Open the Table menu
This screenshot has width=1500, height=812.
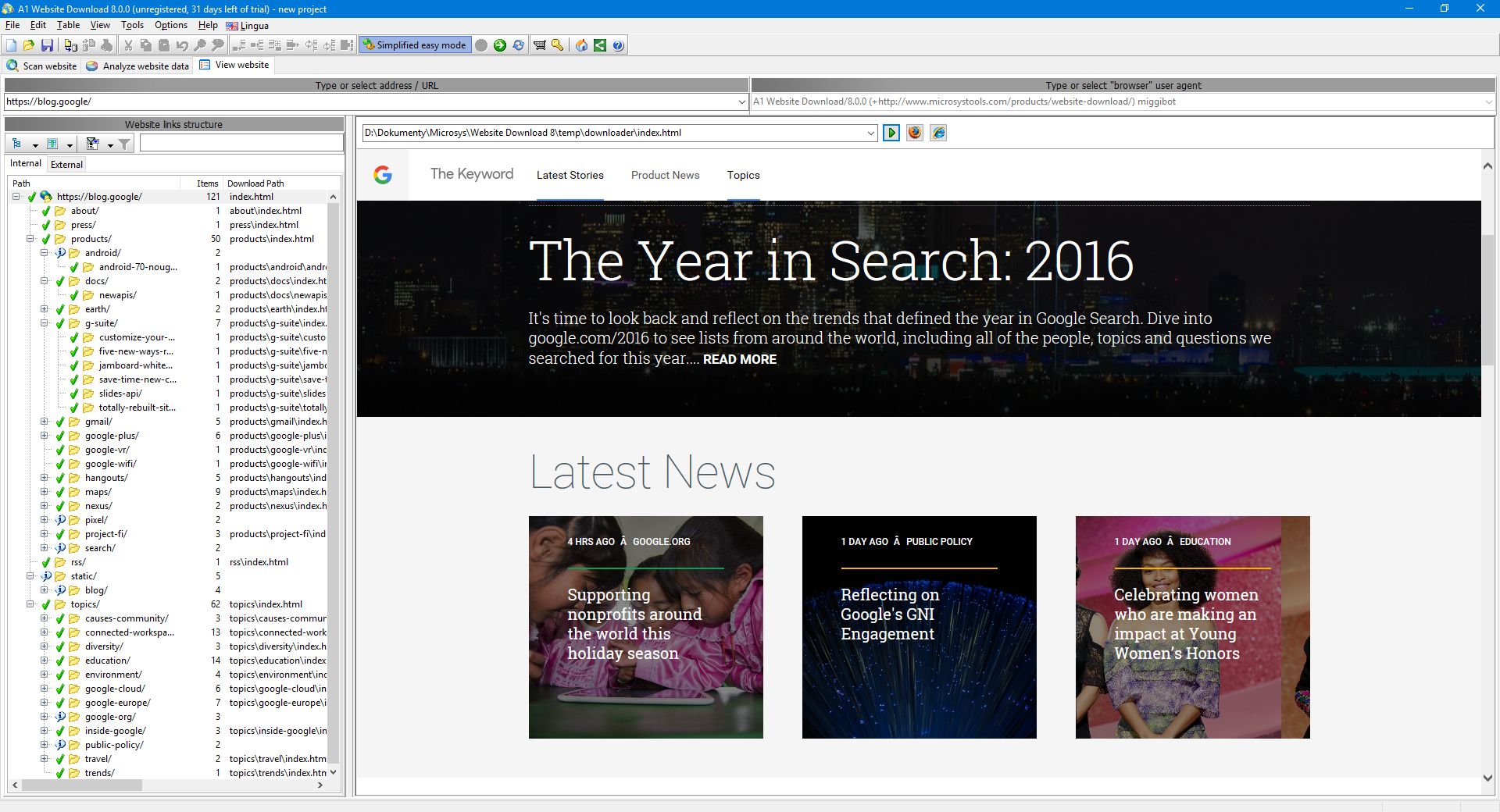click(x=68, y=25)
